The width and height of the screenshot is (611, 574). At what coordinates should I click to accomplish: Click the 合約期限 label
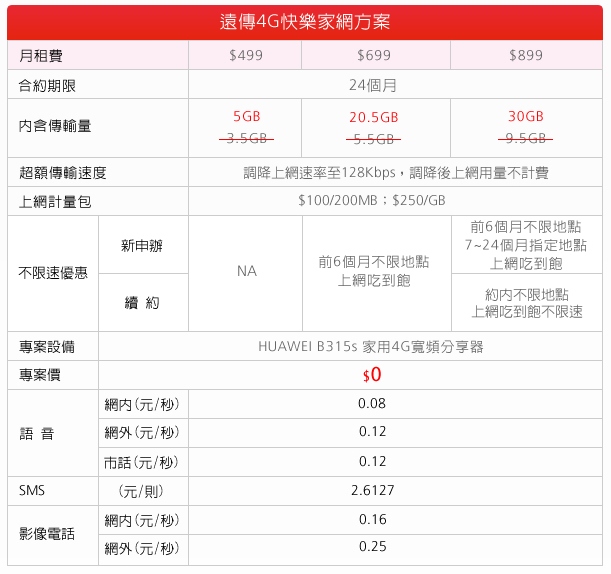click(x=47, y=86)
